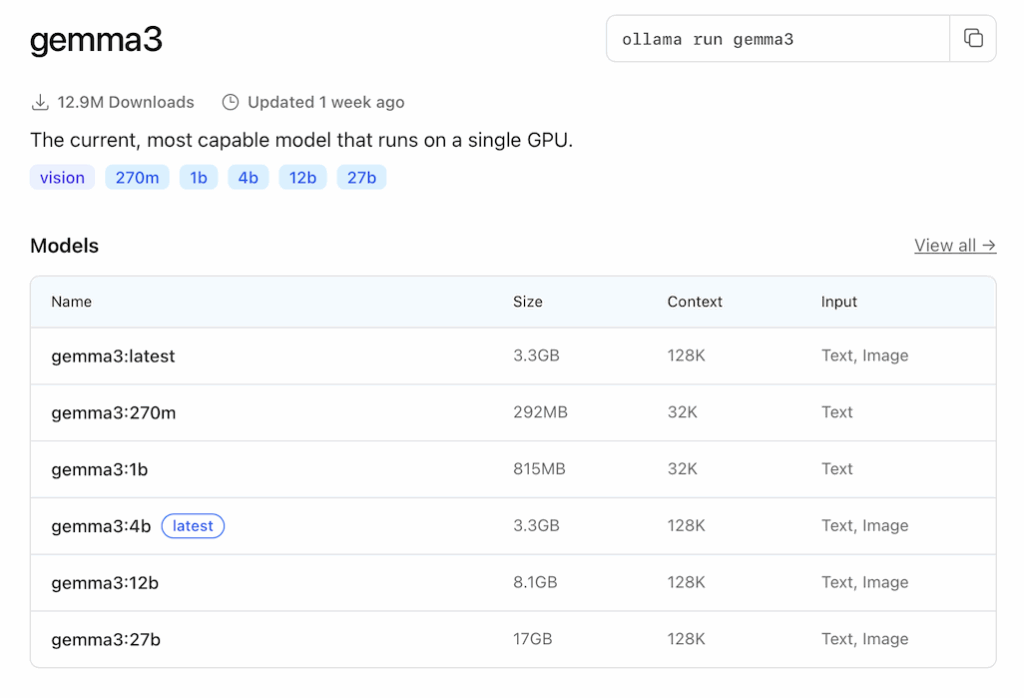Click the 3.3GB size for gemma3:latest
This screenshot has width=1024, height=698.
click(536, 355)
